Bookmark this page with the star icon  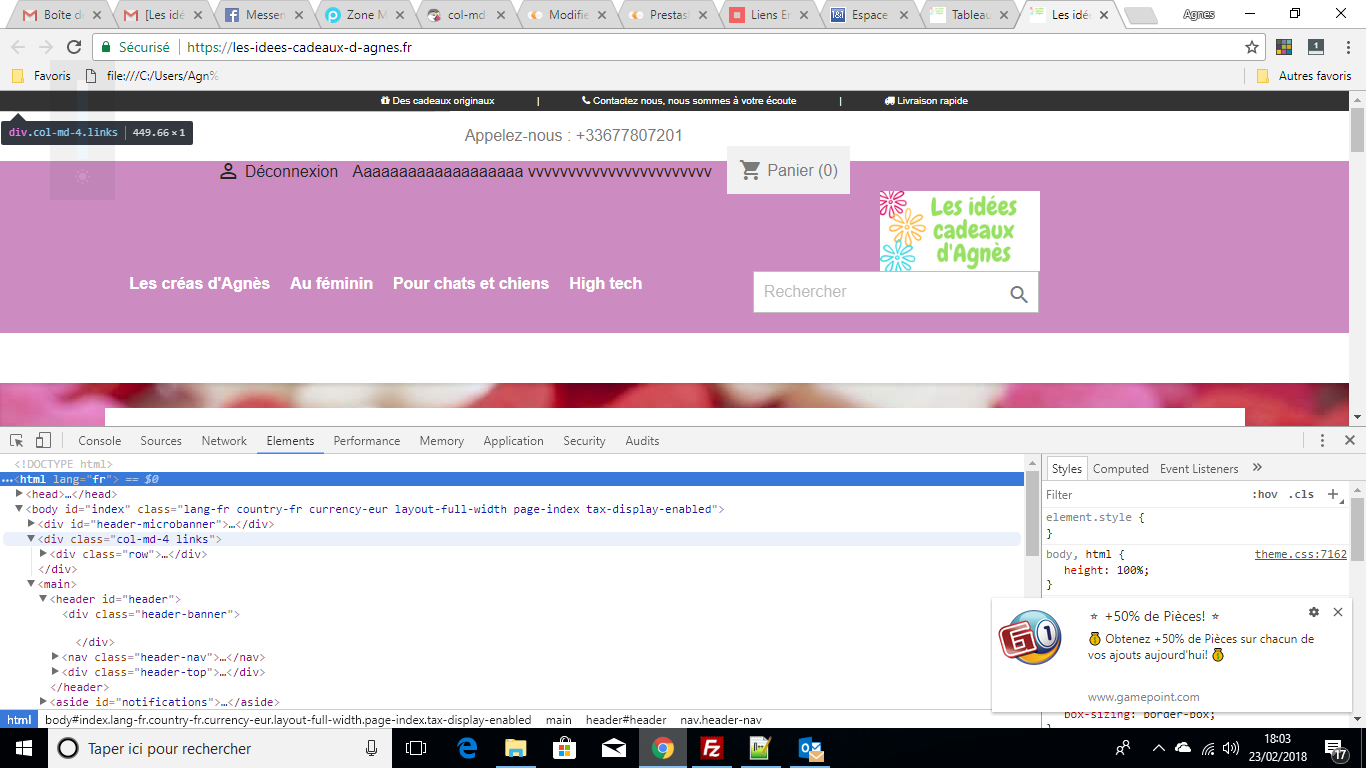[1252, 47]
